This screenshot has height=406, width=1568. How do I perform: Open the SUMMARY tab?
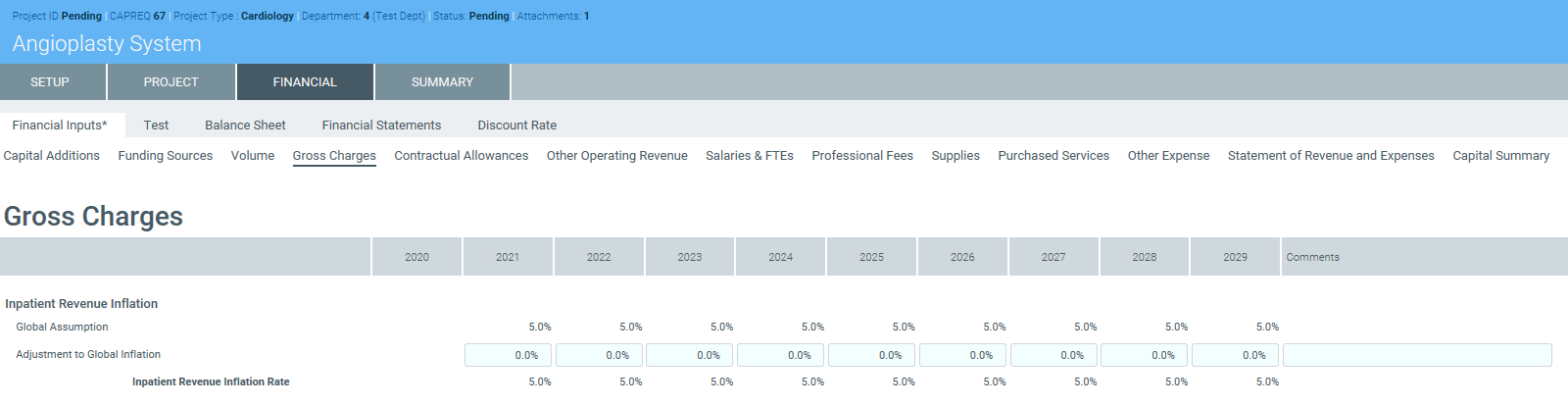pos(442,82)
